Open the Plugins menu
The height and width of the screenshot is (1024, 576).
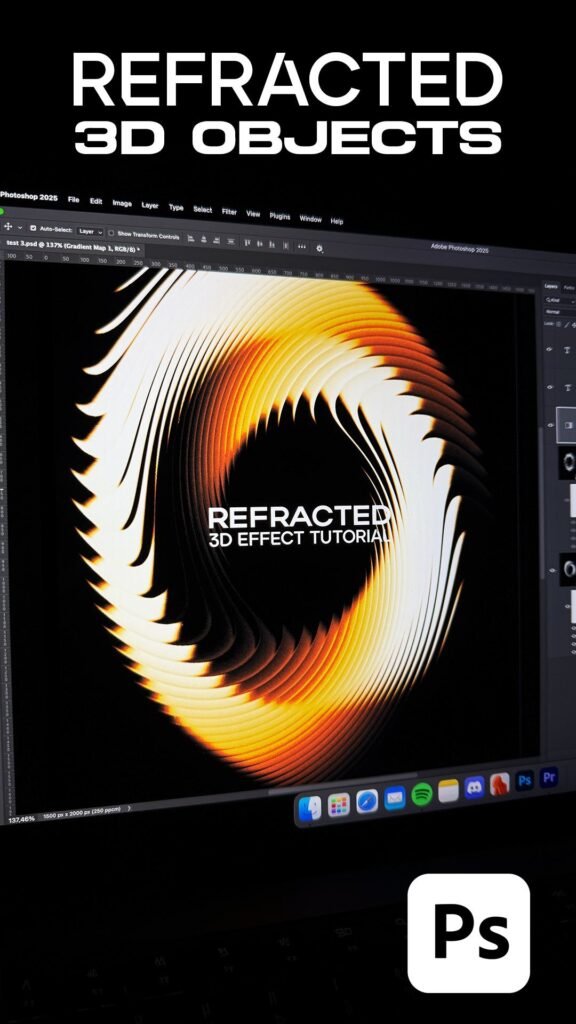click(280, 216)
